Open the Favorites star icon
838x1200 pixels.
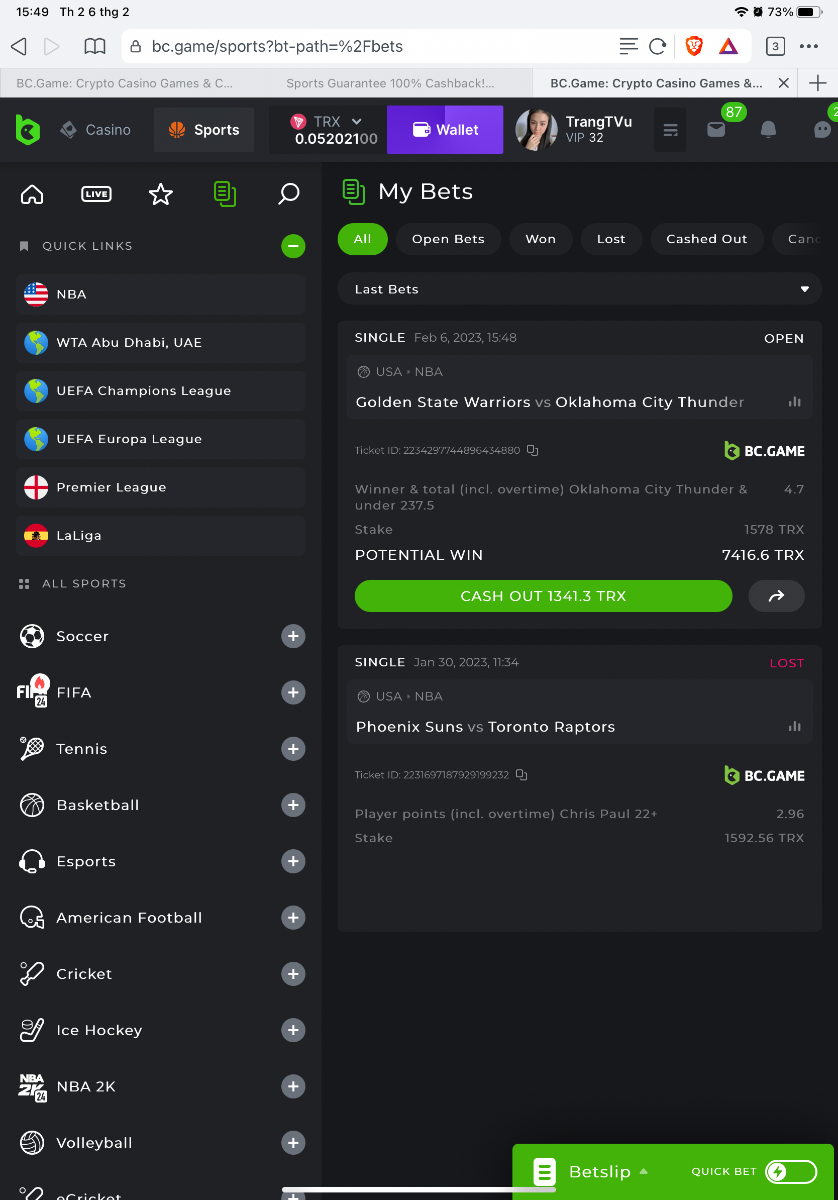point(160,194)
